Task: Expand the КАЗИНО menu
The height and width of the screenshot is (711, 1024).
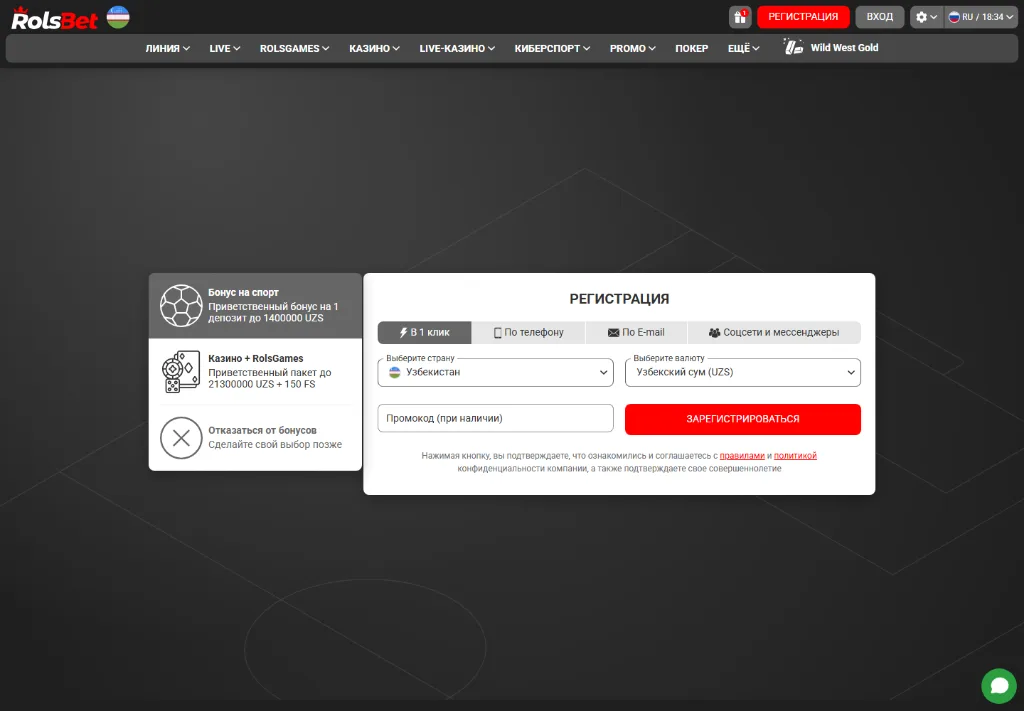Action: coord(374,48)
